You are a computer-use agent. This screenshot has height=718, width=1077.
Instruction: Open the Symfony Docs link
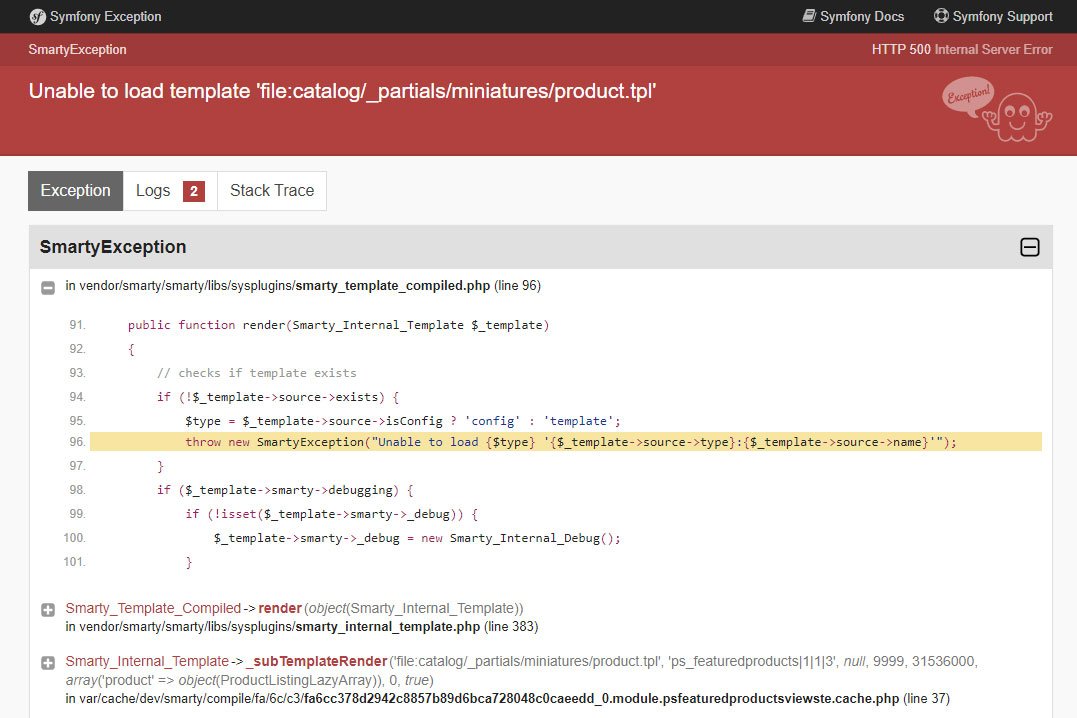point(853,16)
